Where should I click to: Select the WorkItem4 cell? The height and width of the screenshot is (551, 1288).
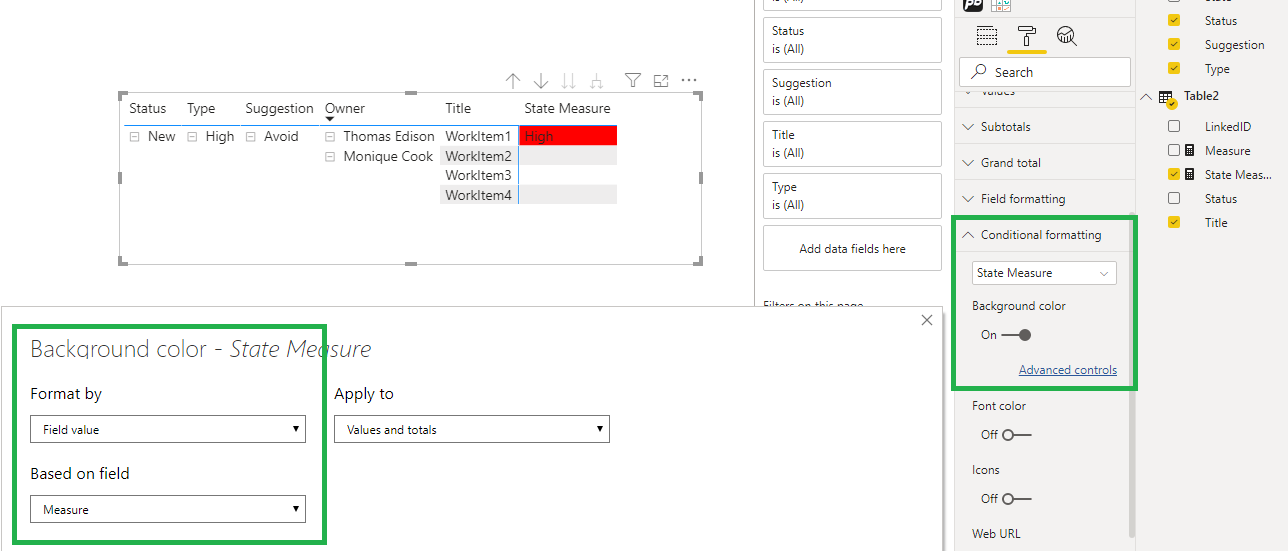(x=479, y=195)
